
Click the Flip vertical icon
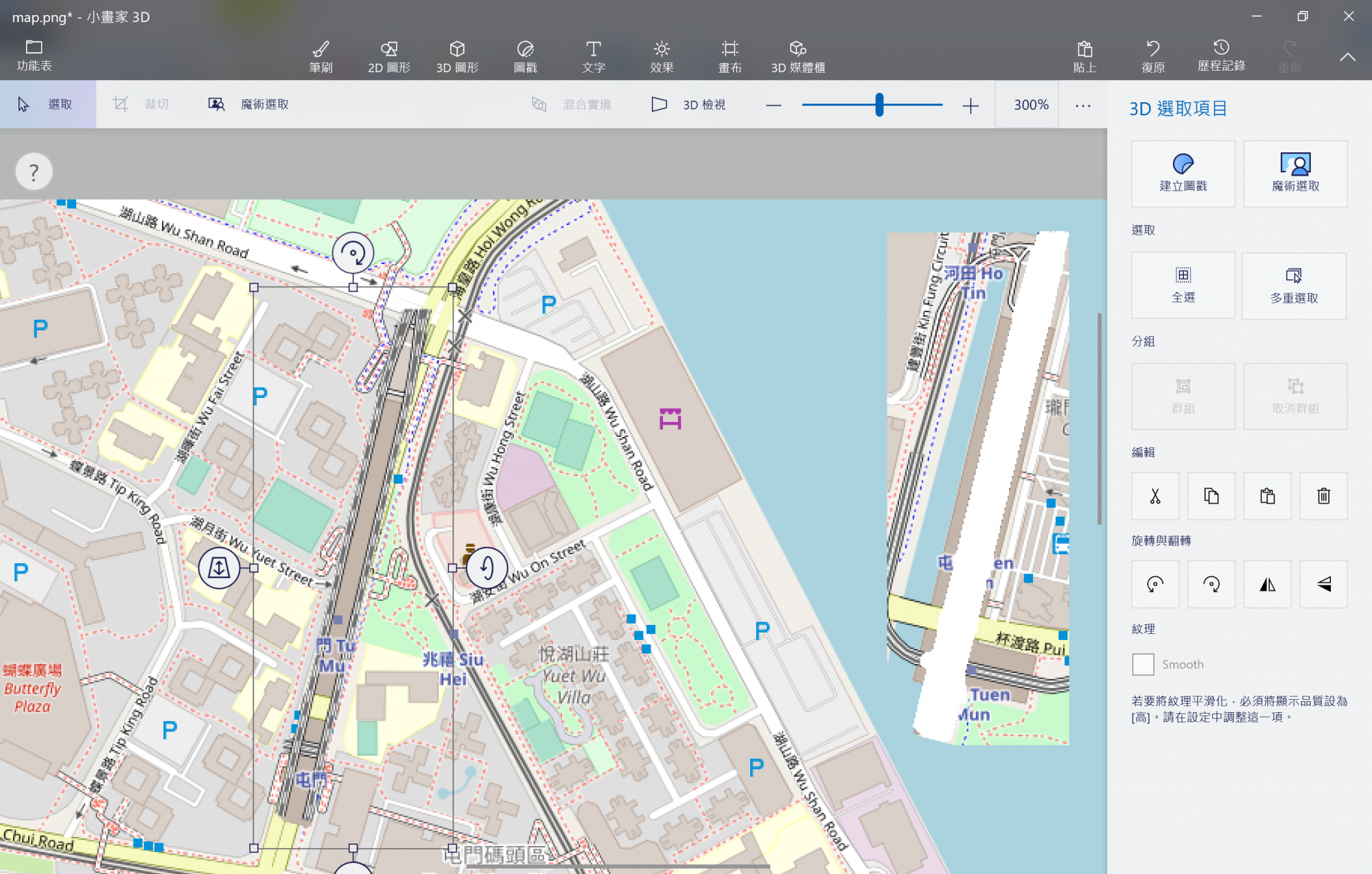(1323, 584)
